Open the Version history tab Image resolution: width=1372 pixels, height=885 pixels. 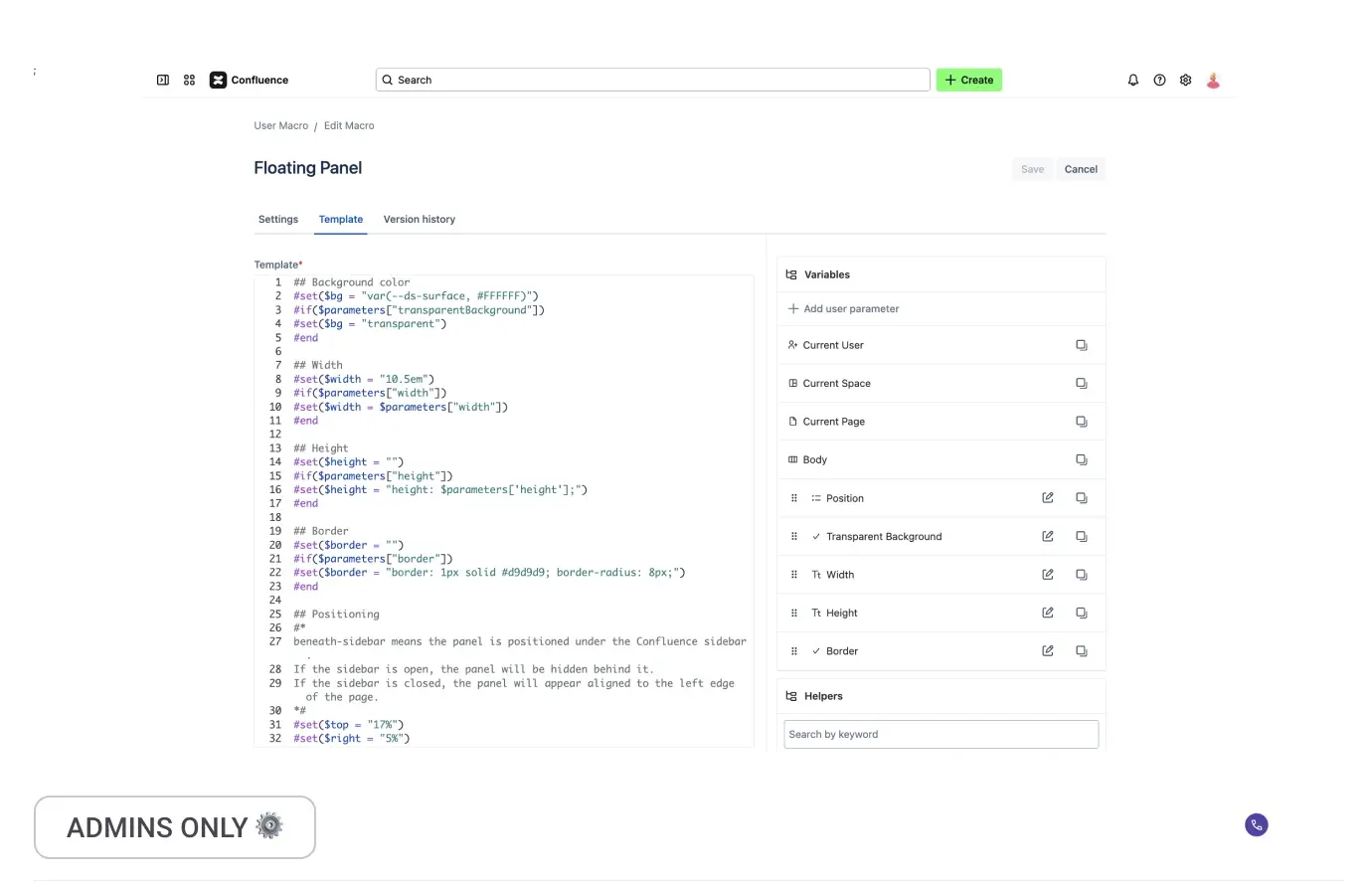pyautogui.click(x=420, y=219)
